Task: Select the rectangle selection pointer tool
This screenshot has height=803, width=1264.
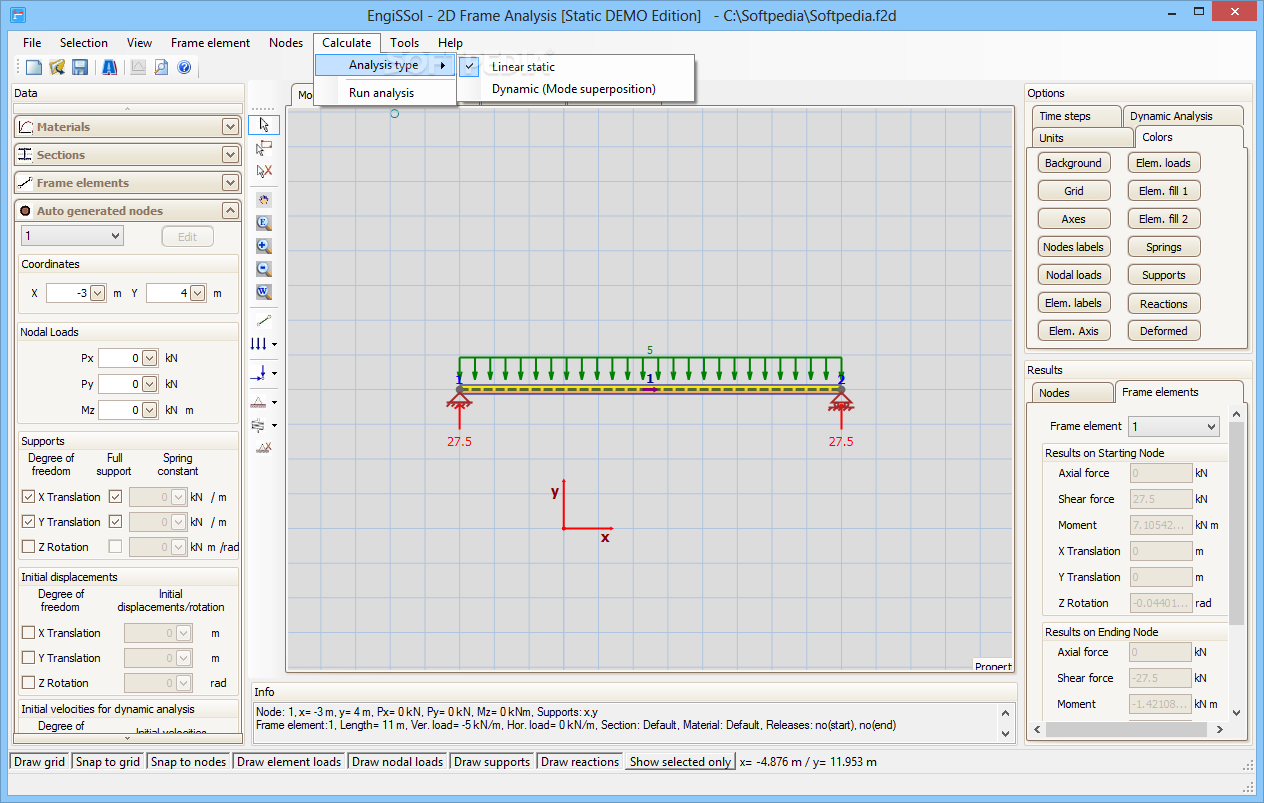Action: (264, 148)
